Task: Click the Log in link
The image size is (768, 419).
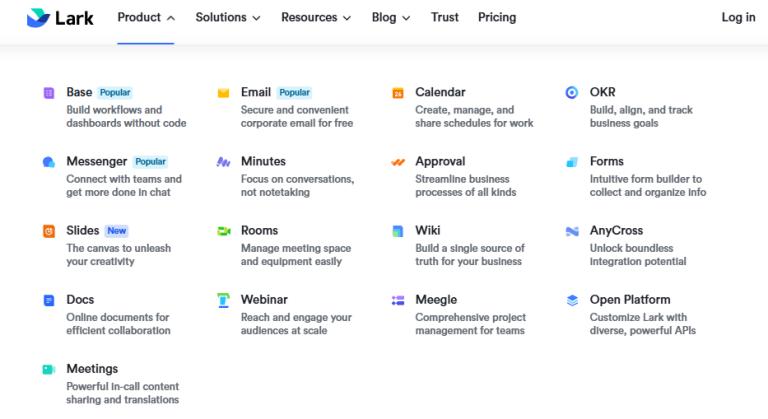Action: click(738, 17)
